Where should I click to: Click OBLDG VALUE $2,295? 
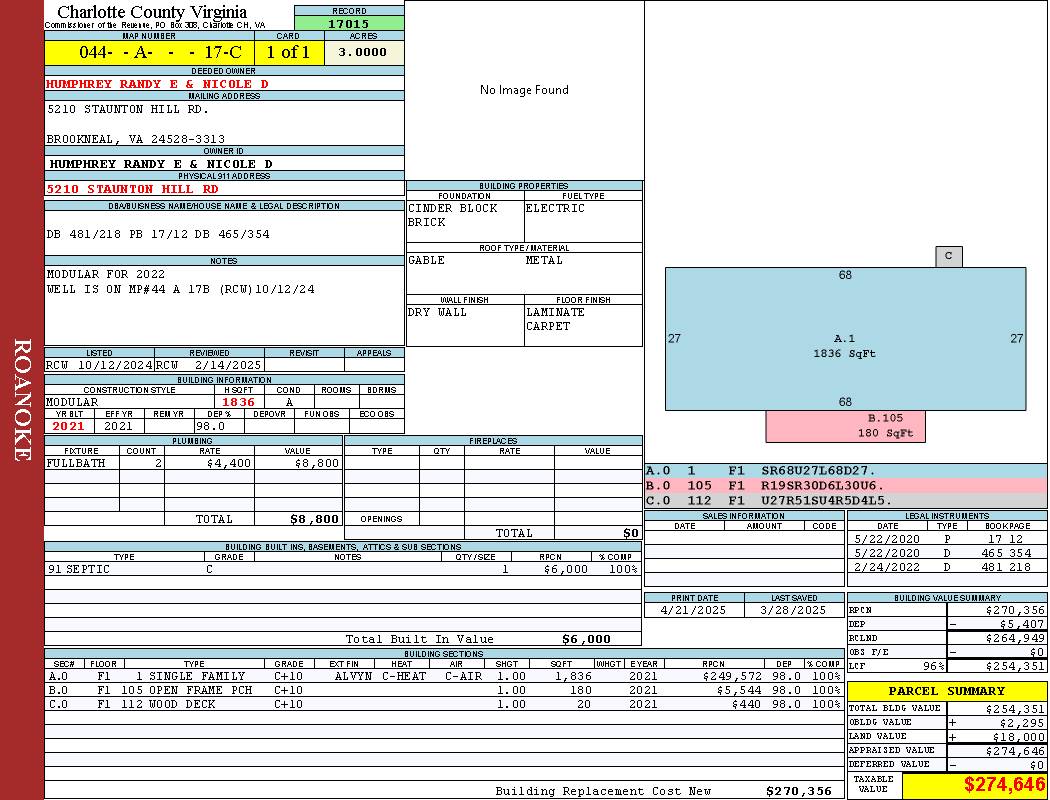[x=1022, y=723]
